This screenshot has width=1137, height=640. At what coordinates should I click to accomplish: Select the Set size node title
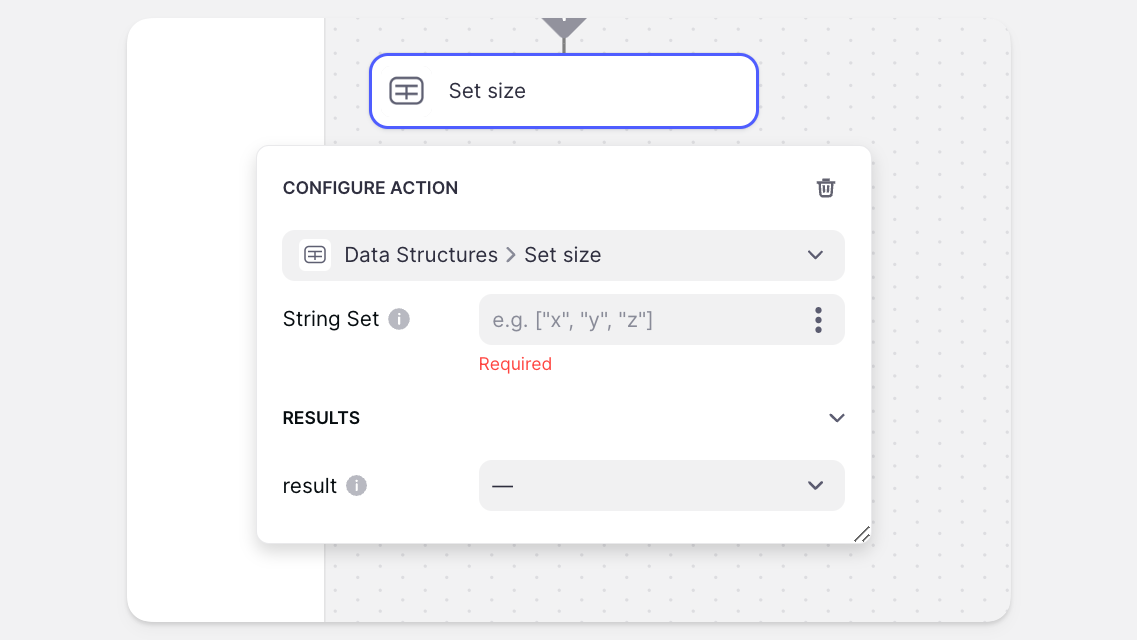pyautogui.click(x=487, y=91)
